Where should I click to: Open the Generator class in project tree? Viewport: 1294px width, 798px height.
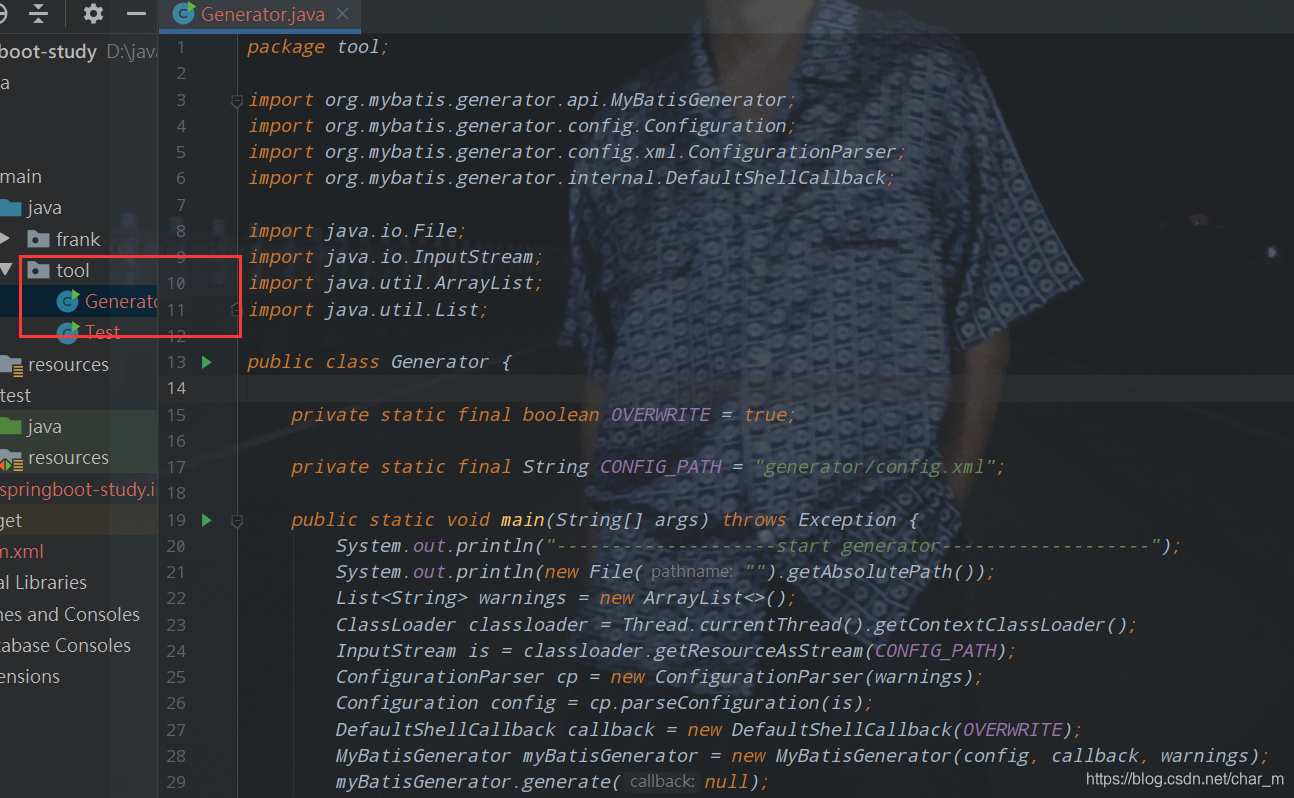pos(120,301)
